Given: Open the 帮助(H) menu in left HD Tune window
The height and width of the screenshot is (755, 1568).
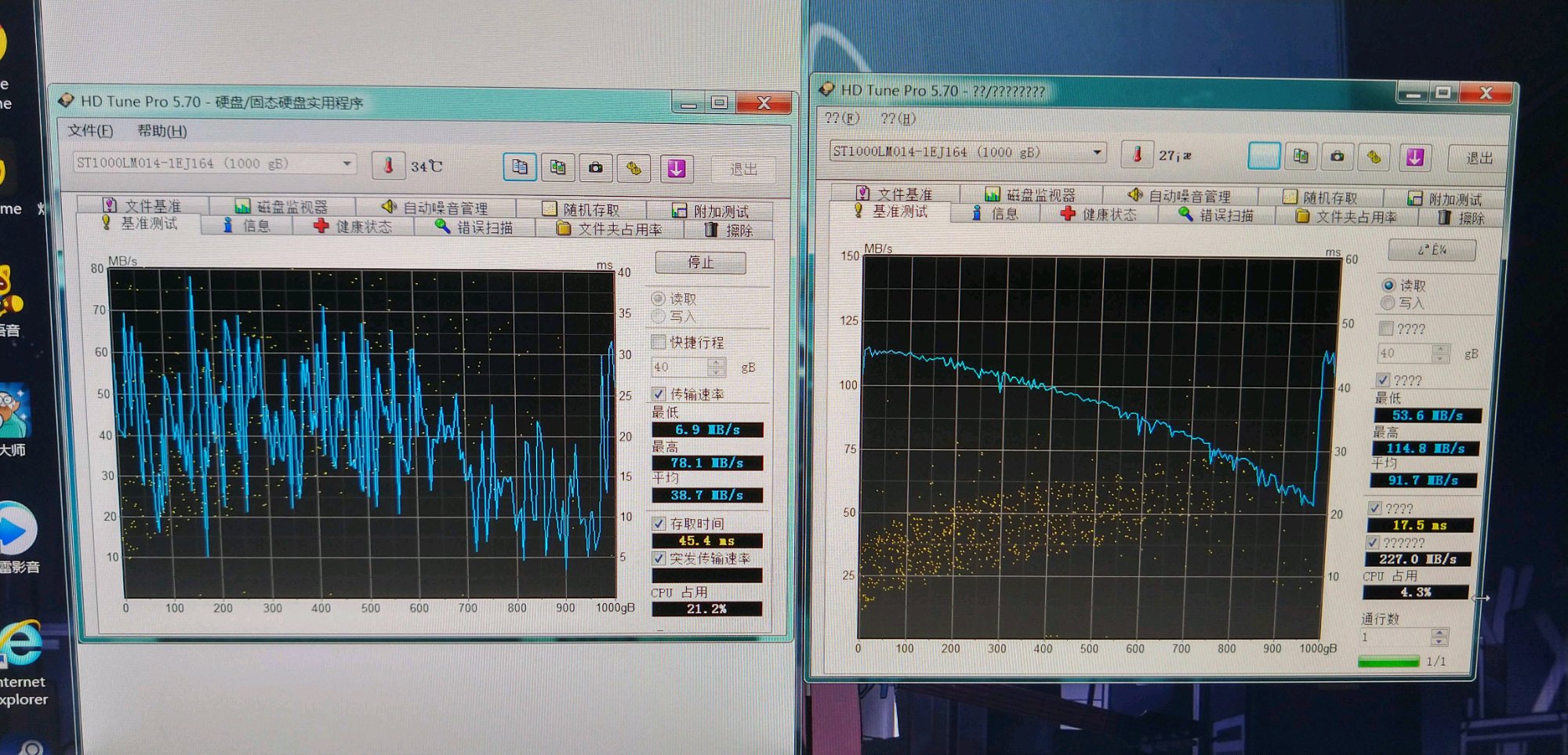Looking at the screenshot, I should [162, 131].
